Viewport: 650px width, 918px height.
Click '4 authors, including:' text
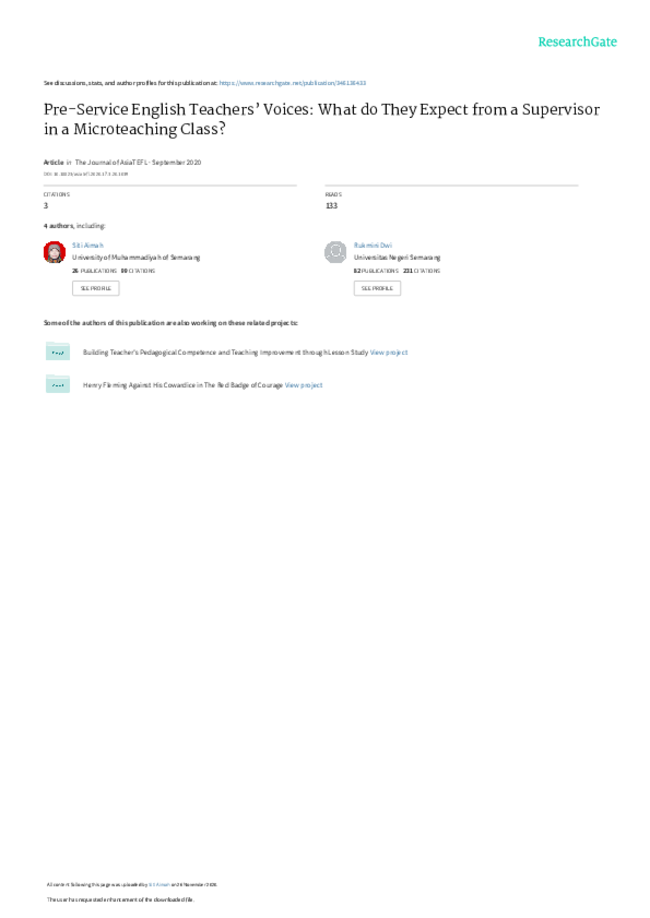tap(74, 226)
